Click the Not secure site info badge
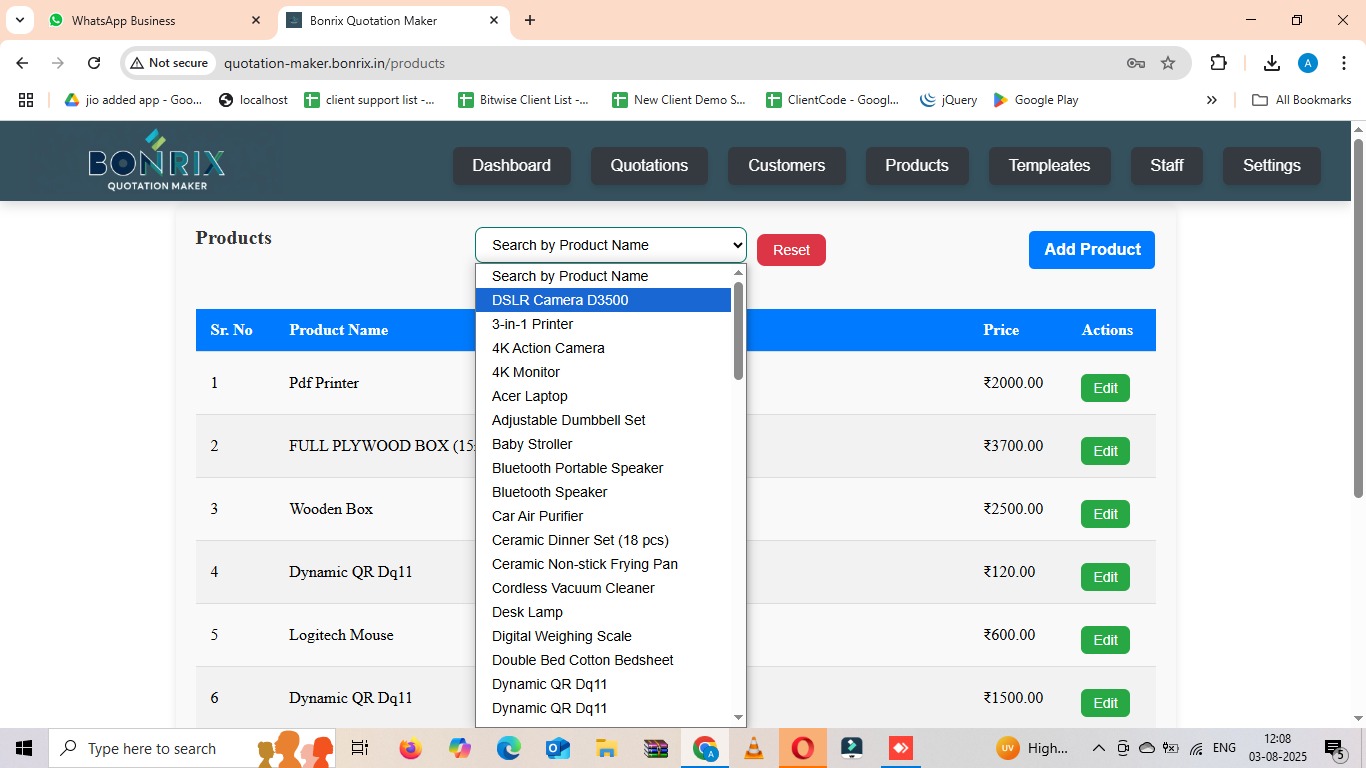The image size is (1366, 768). [x=169, y=63]
